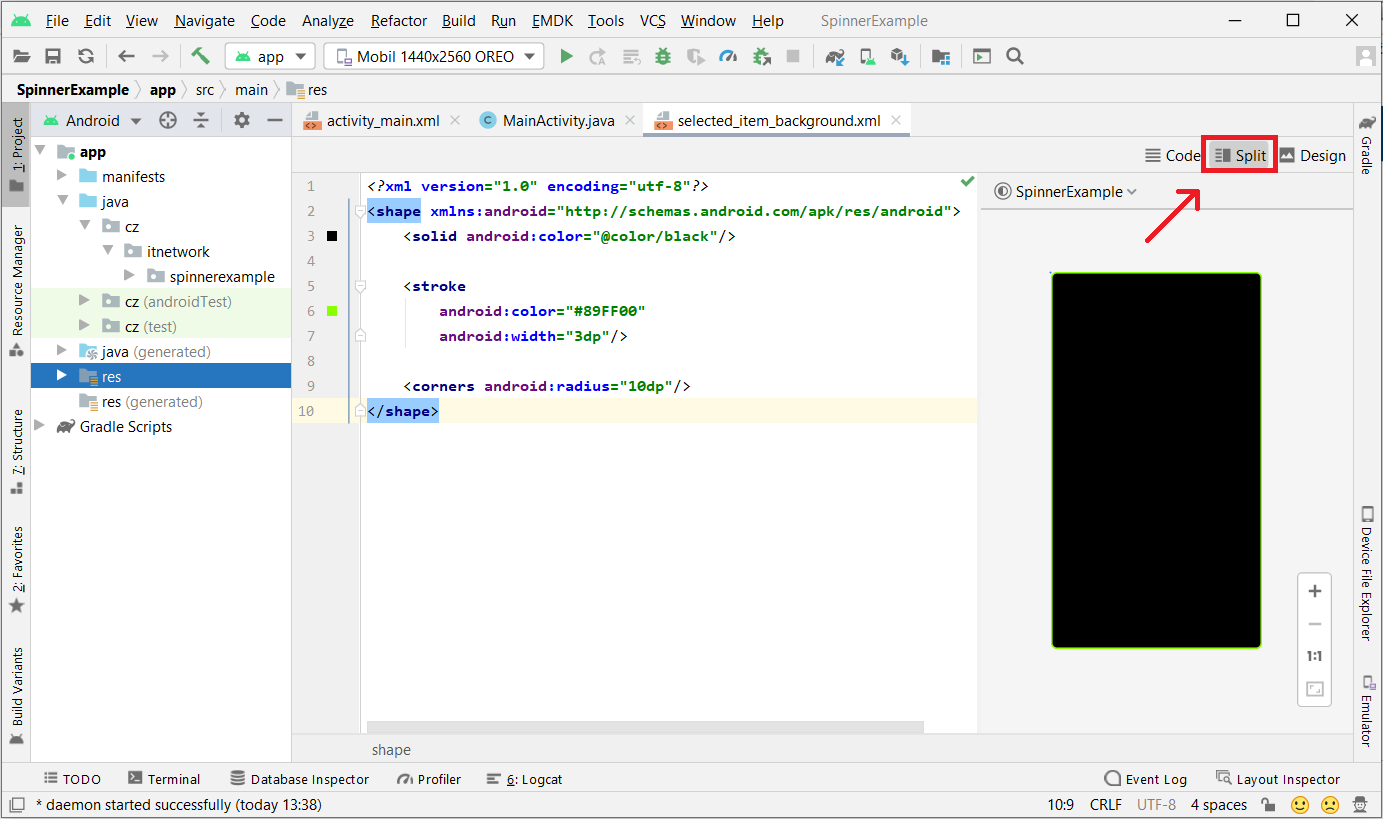Click the green color swatch on line 6

[333, 311]
